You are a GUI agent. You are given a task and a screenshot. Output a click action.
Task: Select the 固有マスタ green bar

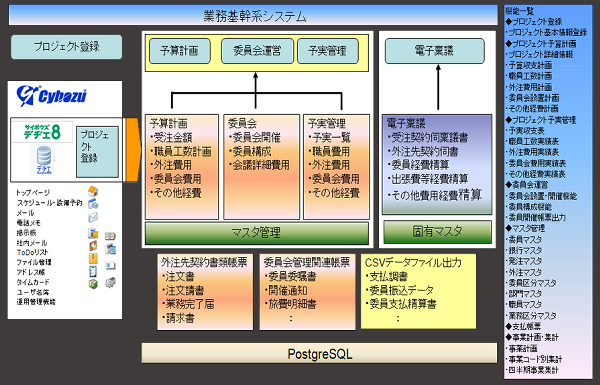point(437,232)
